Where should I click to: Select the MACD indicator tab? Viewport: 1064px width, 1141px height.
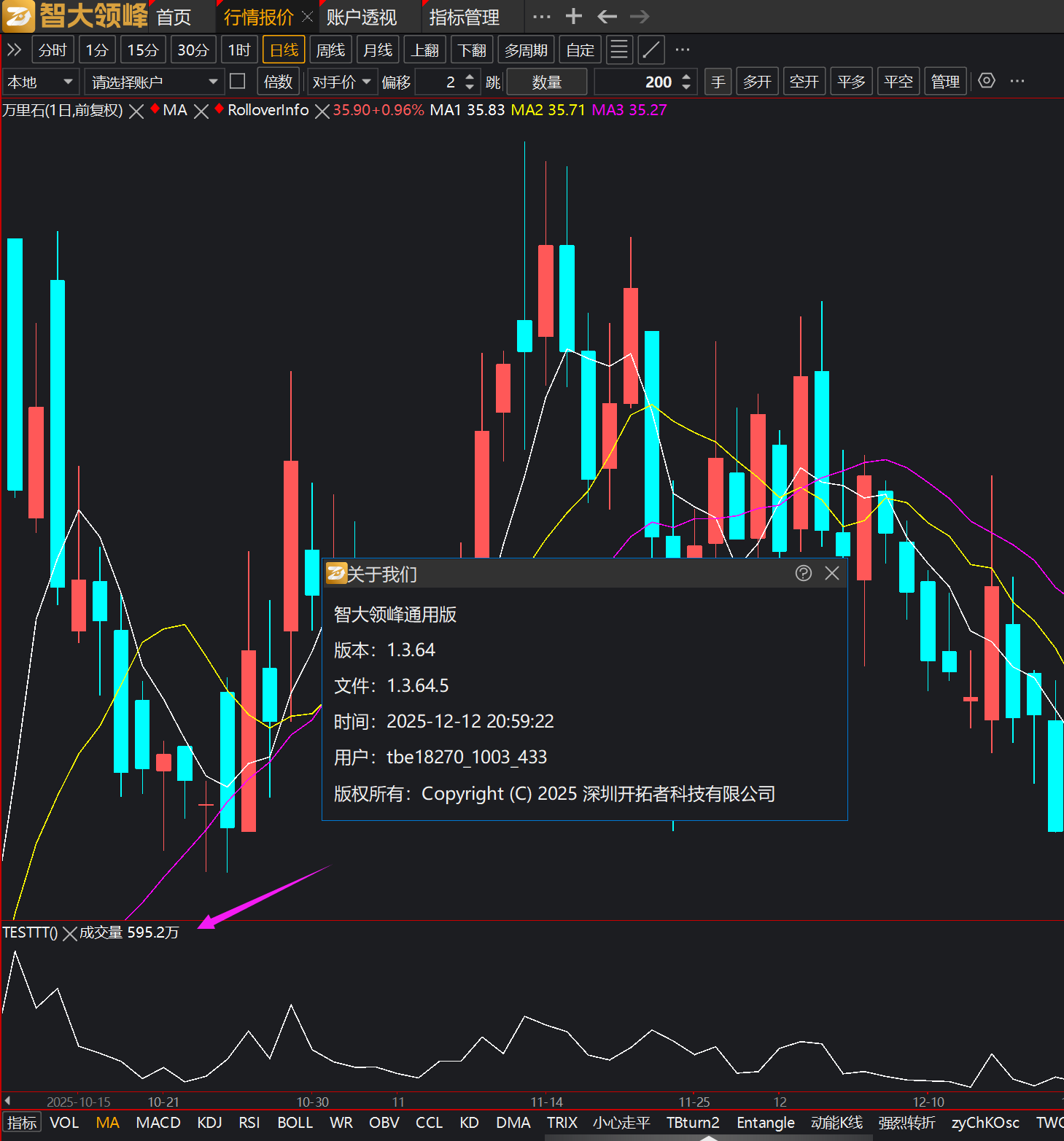click(x=158, y=1123)
